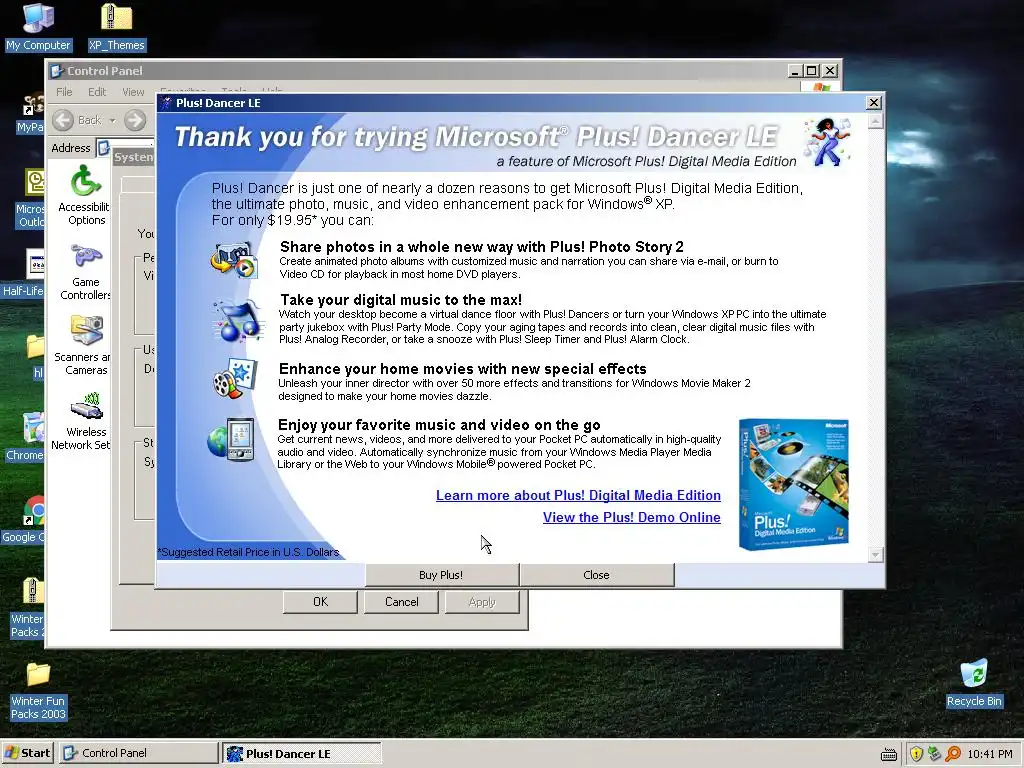The image size is (1024, 768).
Task: Open the Winter Fun Packs 2003 folder
Action: click(38, 691)
